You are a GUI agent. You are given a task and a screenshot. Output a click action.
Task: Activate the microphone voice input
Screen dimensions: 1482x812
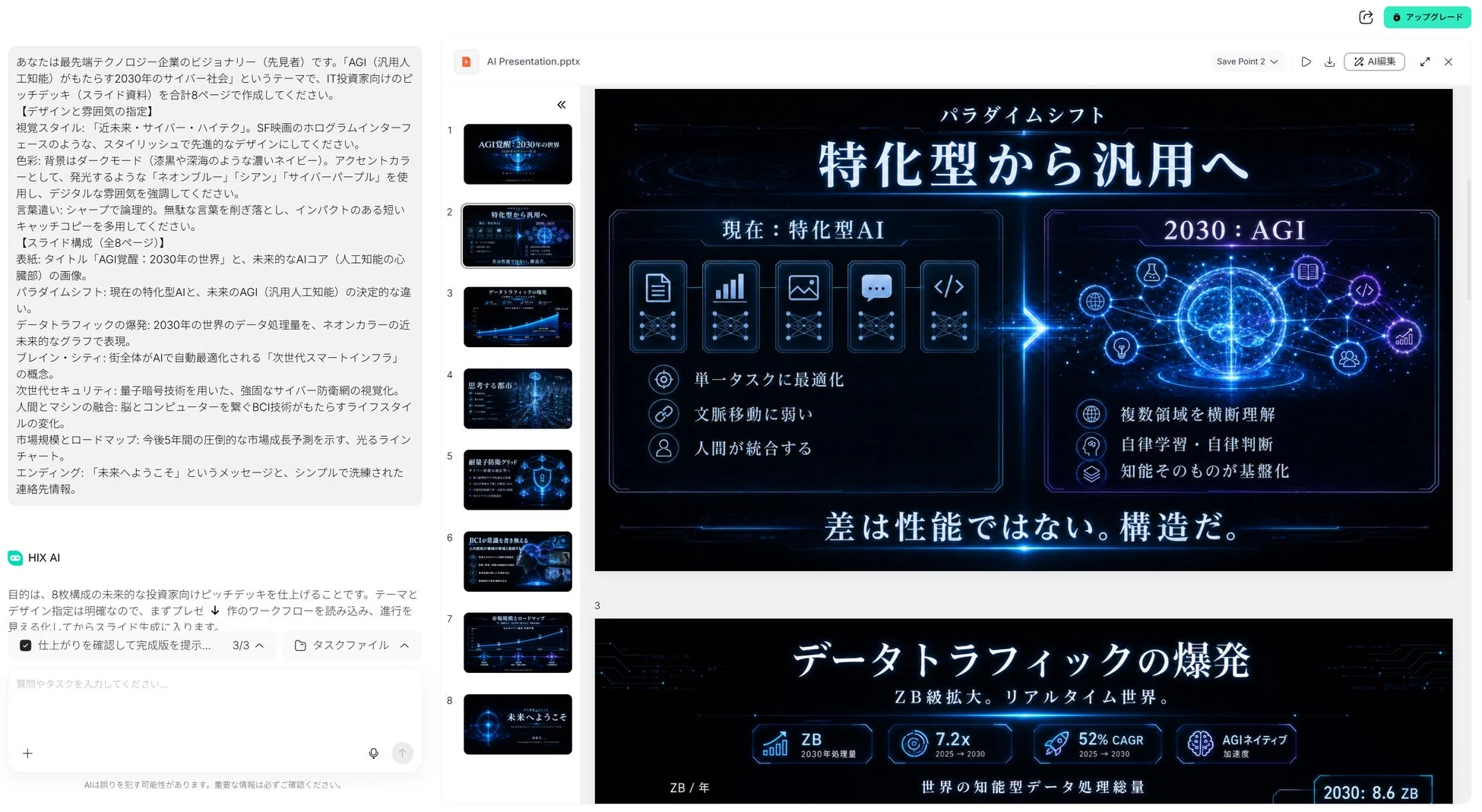[373, 754]
